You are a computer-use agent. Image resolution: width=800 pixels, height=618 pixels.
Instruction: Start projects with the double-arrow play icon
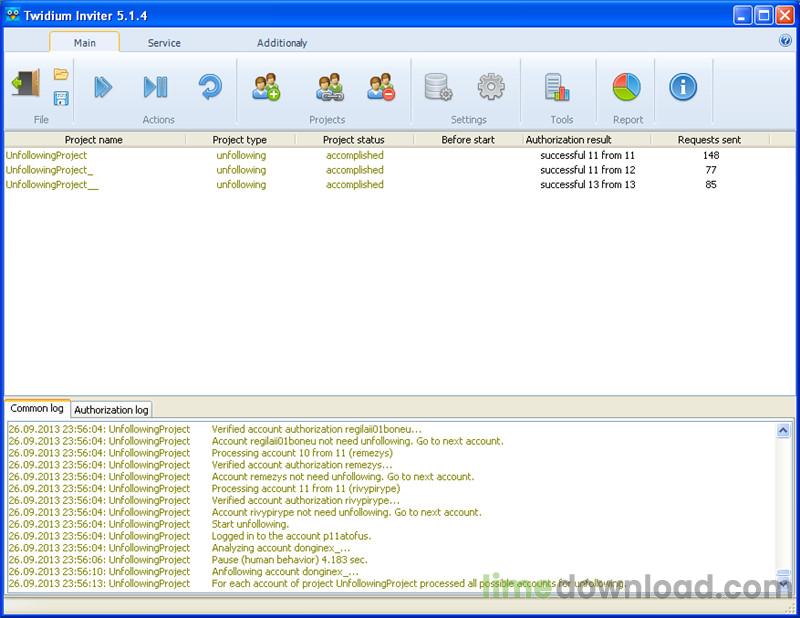tap(104, 87)
